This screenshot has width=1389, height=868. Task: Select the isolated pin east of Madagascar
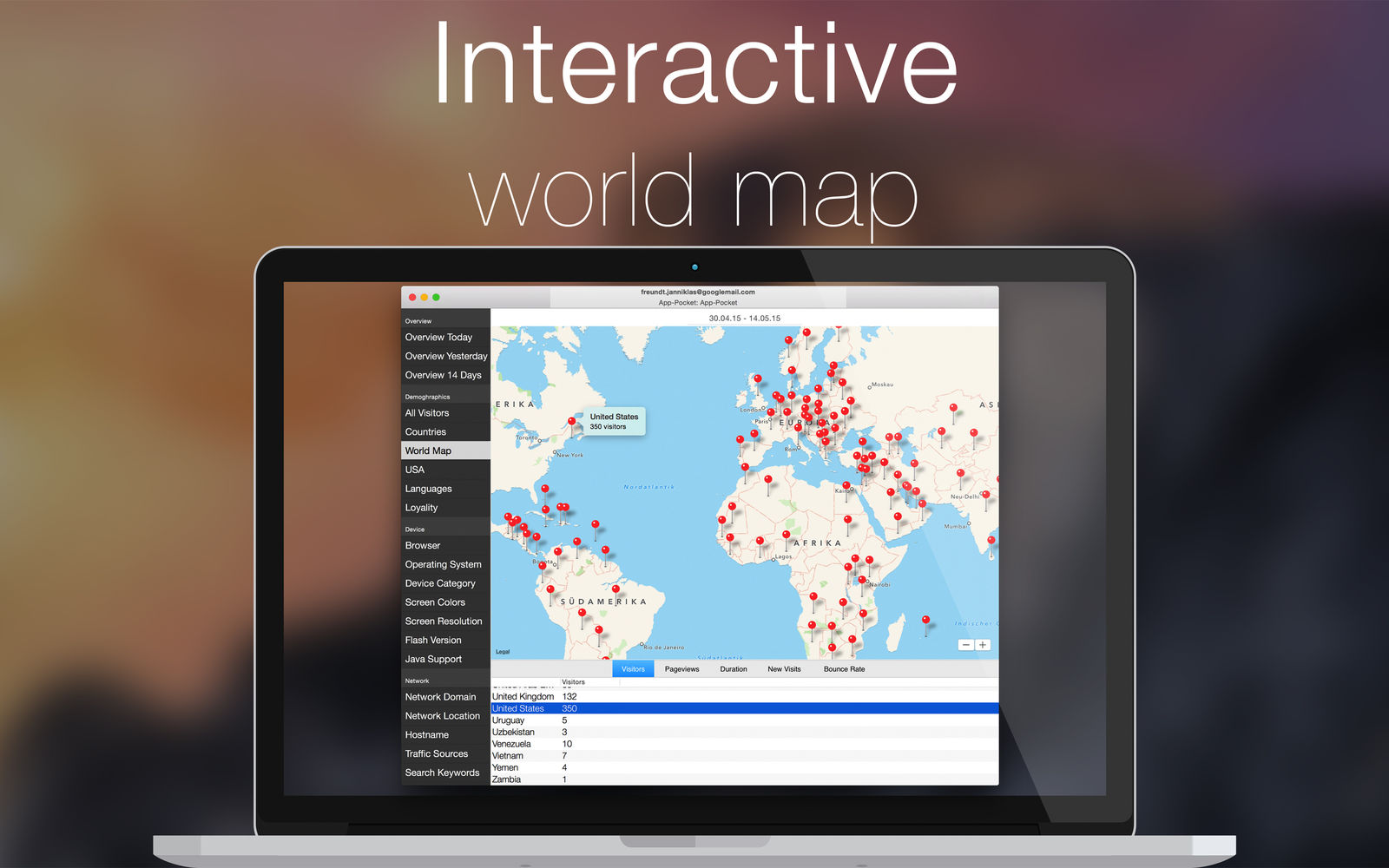(x=925, y=621)
